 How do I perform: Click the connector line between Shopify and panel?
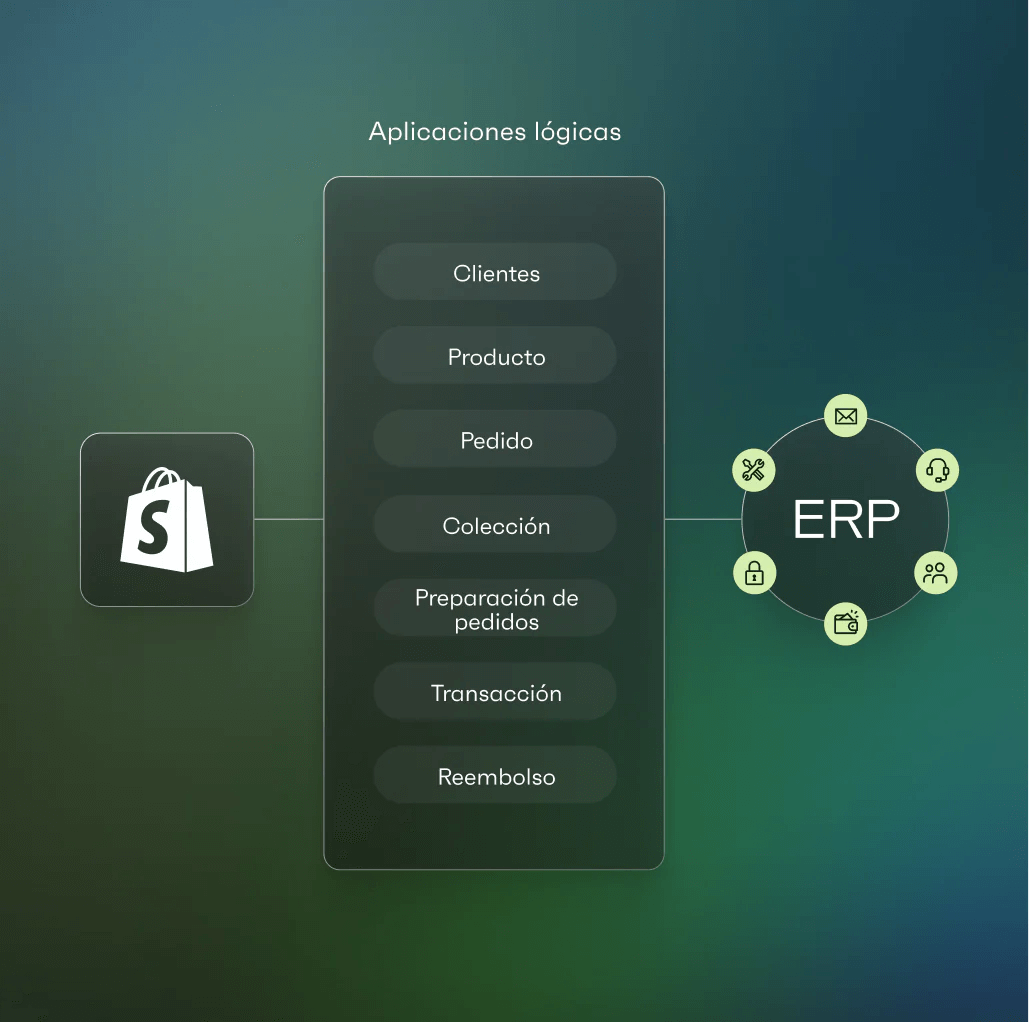[290, 518]
